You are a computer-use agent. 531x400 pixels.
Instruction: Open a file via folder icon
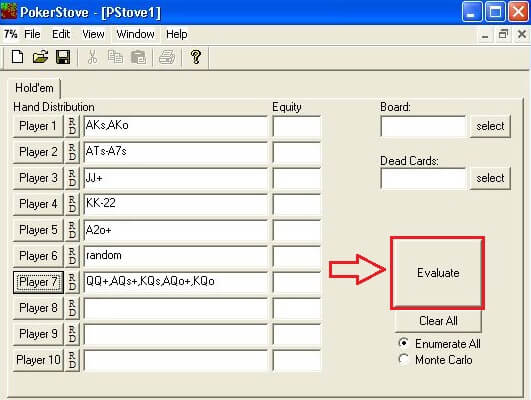[x=40, y=57]
